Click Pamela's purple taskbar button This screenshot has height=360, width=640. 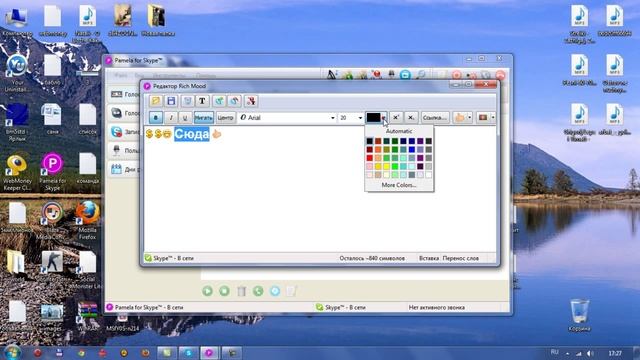pos(209,353)
